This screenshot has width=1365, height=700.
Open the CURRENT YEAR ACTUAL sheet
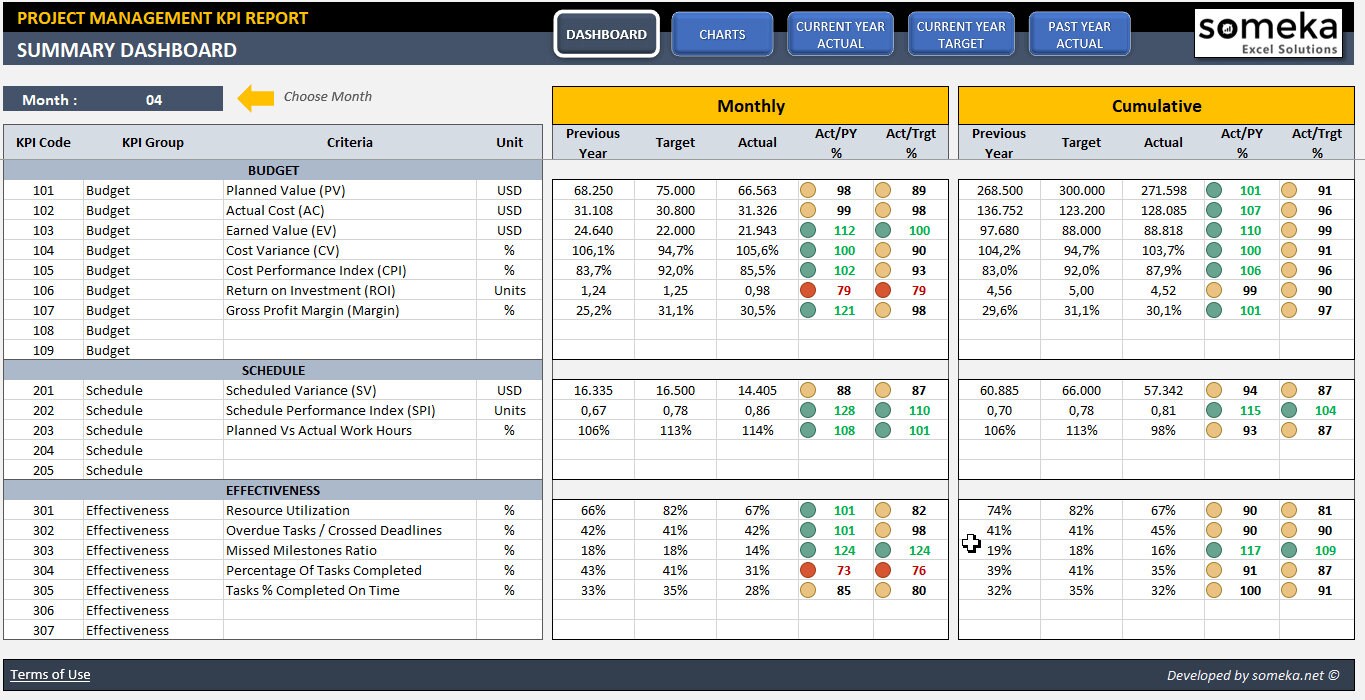840,33
